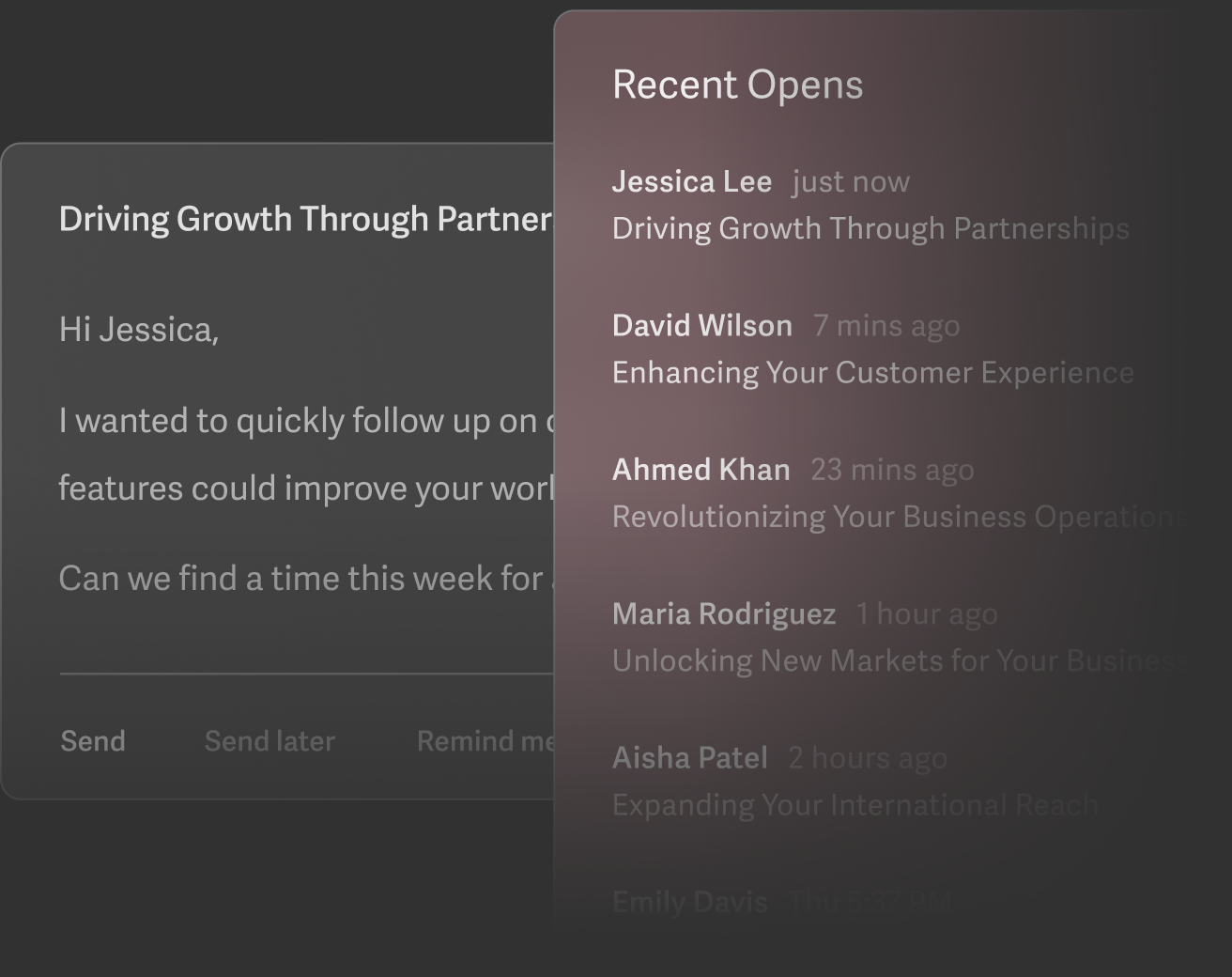1232x977 pixels.
Task: Open the 'Driving Growth Through Partnerships' subject in Recent Opens
Action: [x=870, y=228]
